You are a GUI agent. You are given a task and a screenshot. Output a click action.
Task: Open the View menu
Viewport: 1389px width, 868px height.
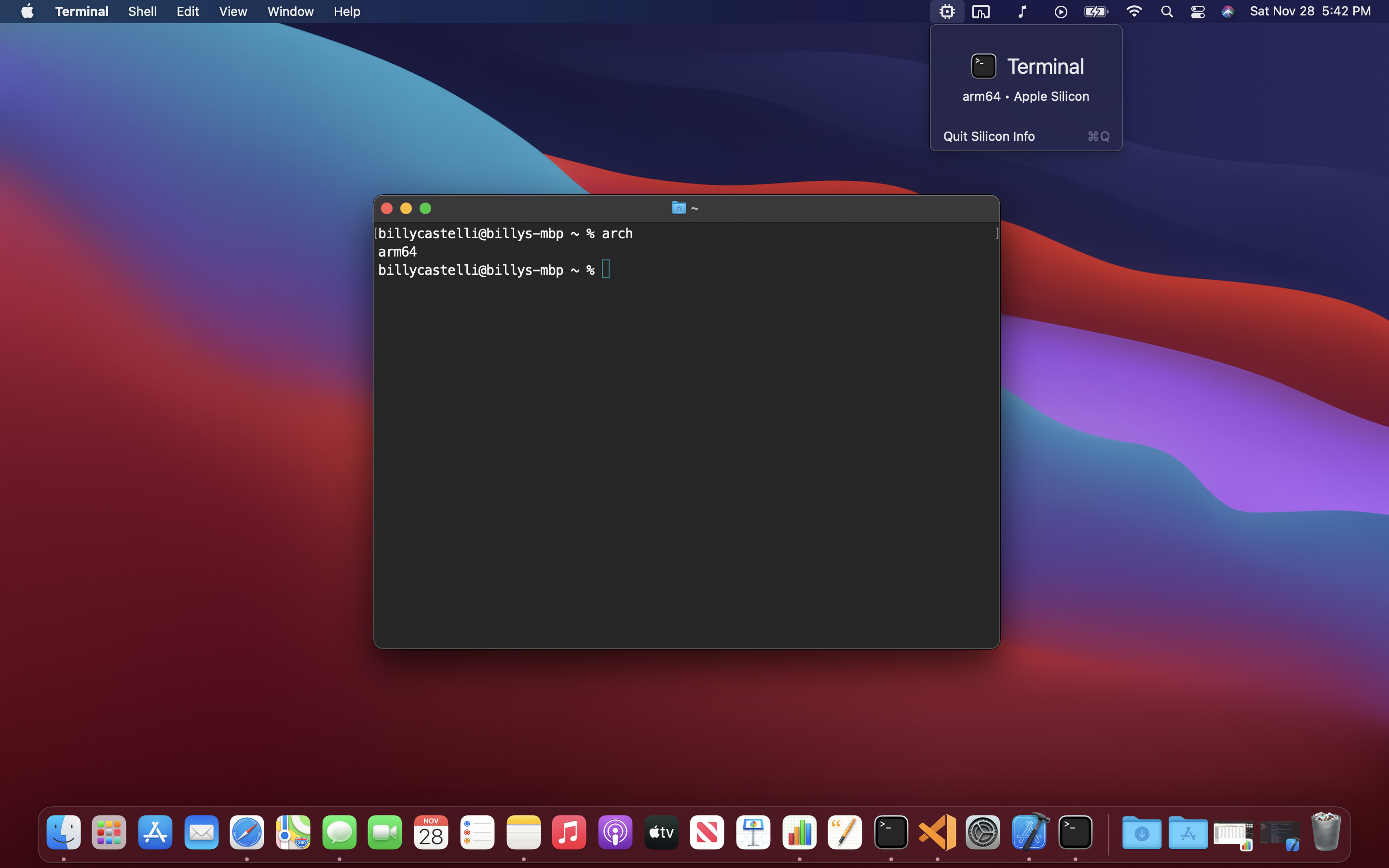(232, 12)
